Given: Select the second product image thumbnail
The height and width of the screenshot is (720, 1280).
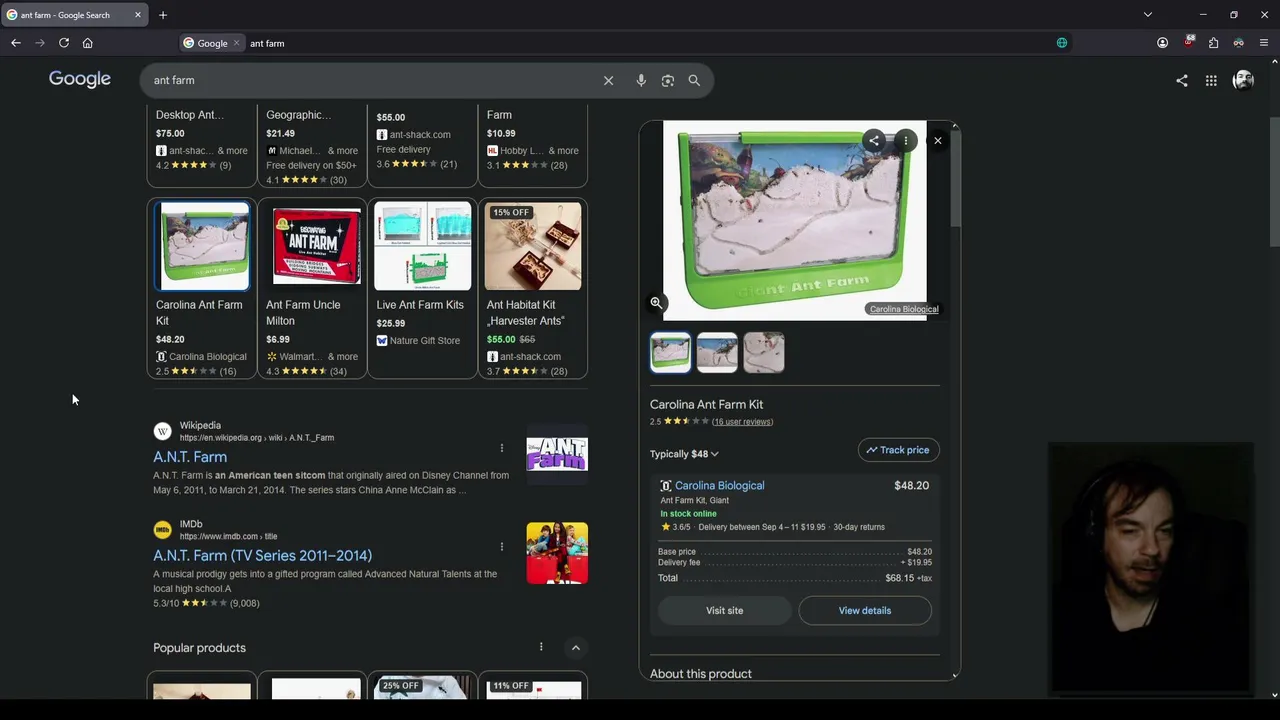Looking at the screenshot, I should [x=717, y=352].
